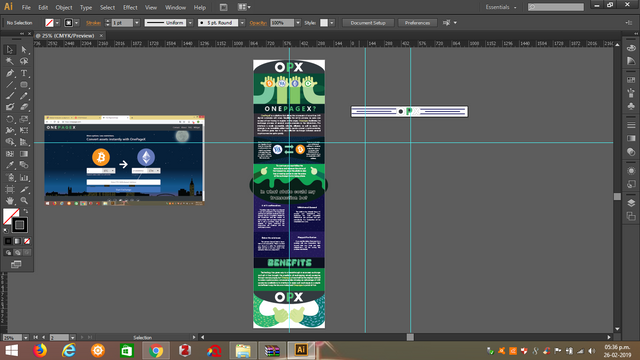Open the zoom level dropdown at bottom
The image size is (640, 360).
[26, 338]
